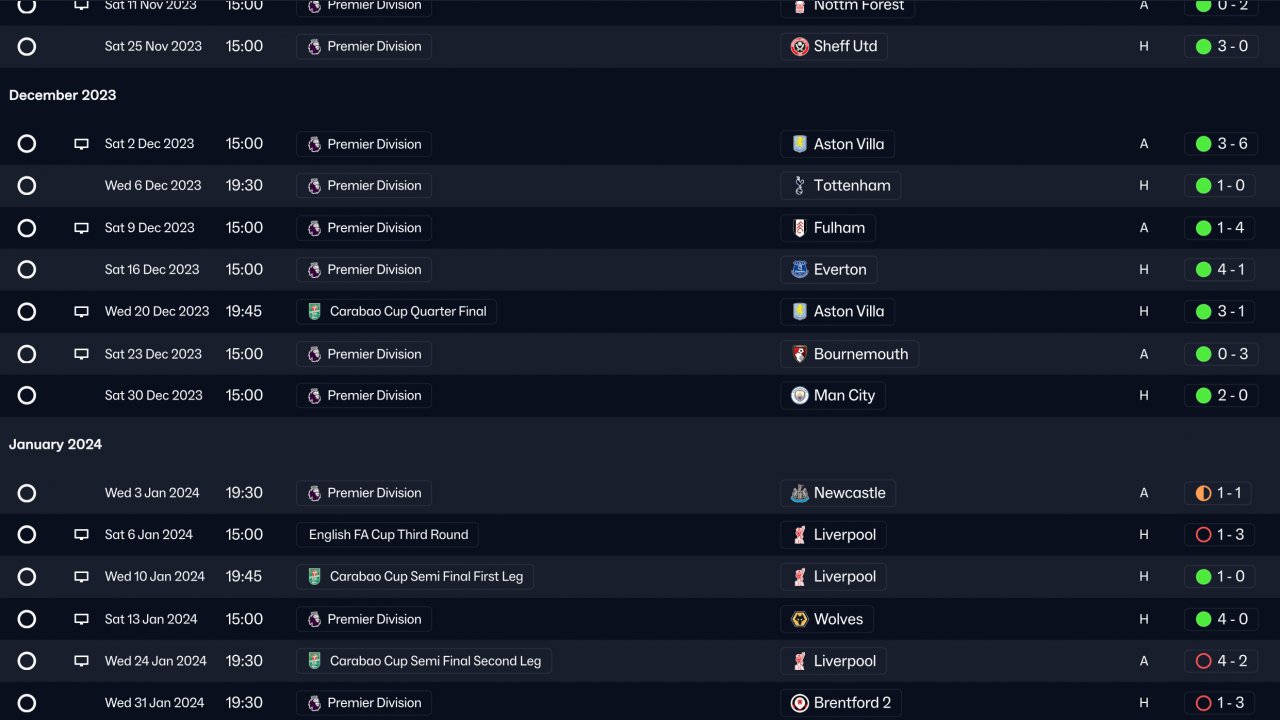
Task: Select the radio circle for Wed 3 Jan match
Action: pos(27,493)
